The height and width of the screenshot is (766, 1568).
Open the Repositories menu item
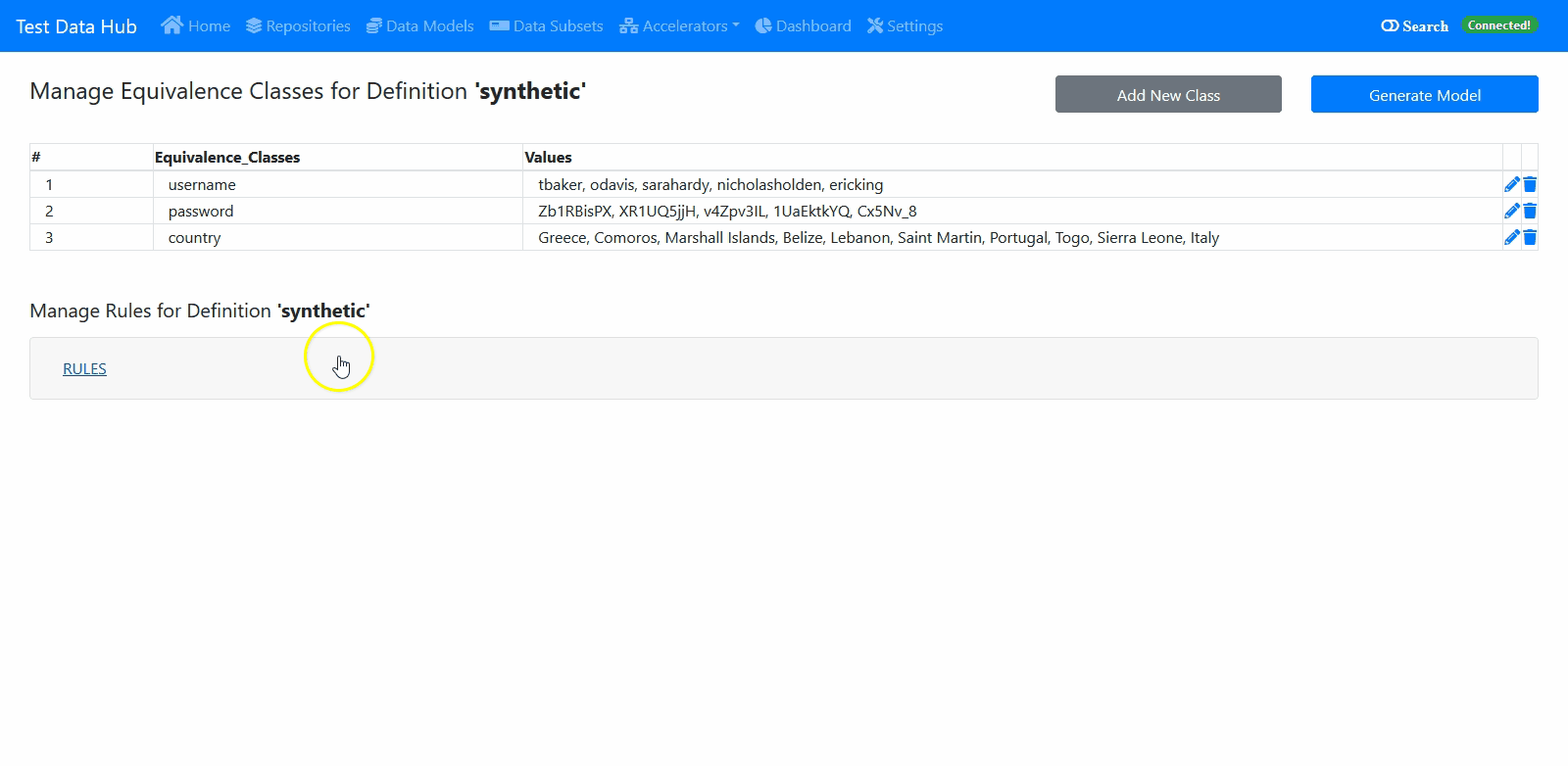tap(298, 26)
